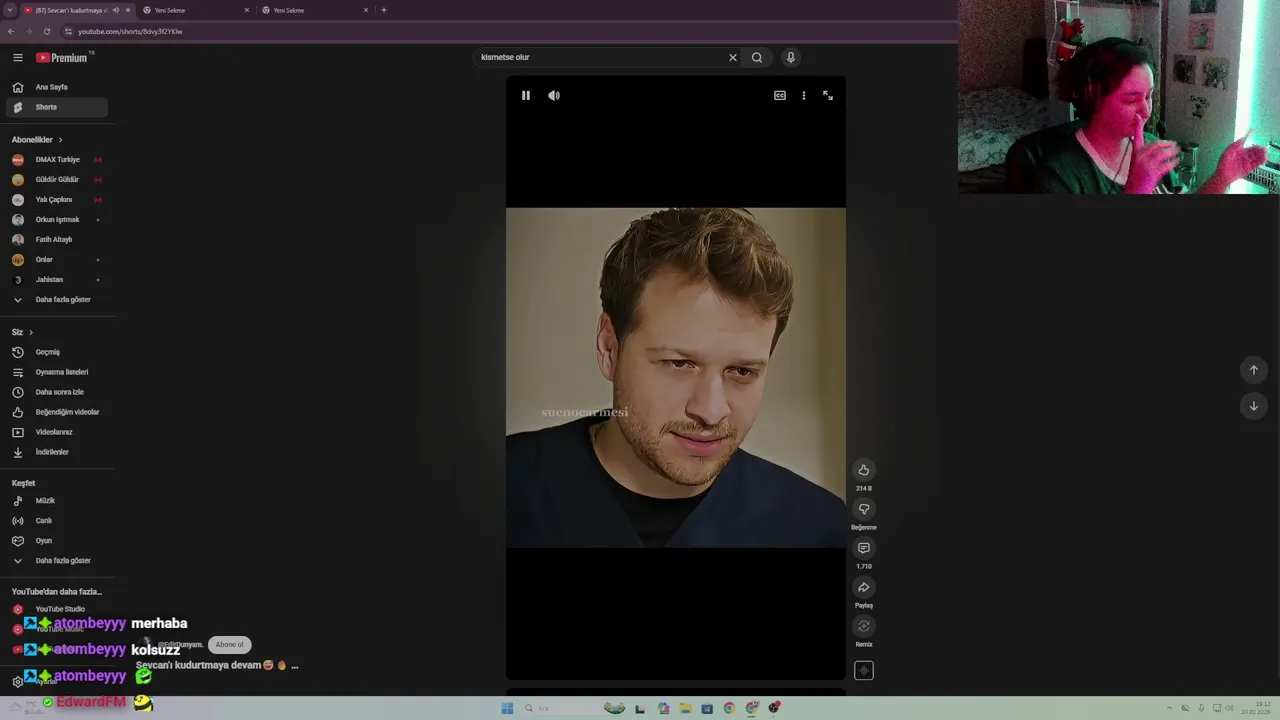Go to Ana Sayfa in sidebar
The height and width of the screenshot is (720, 1280).
click(x=57, y=87)
